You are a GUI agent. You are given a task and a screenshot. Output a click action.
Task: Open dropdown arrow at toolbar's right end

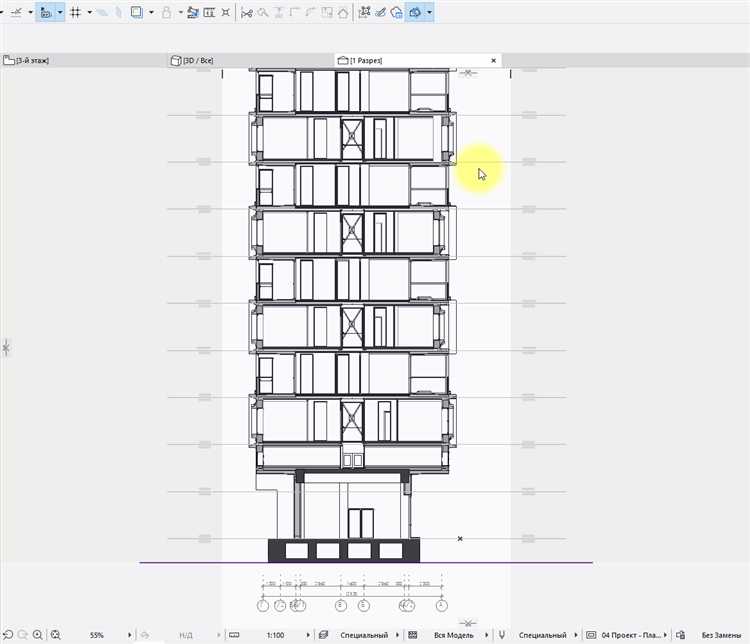(x=429, y=12)
